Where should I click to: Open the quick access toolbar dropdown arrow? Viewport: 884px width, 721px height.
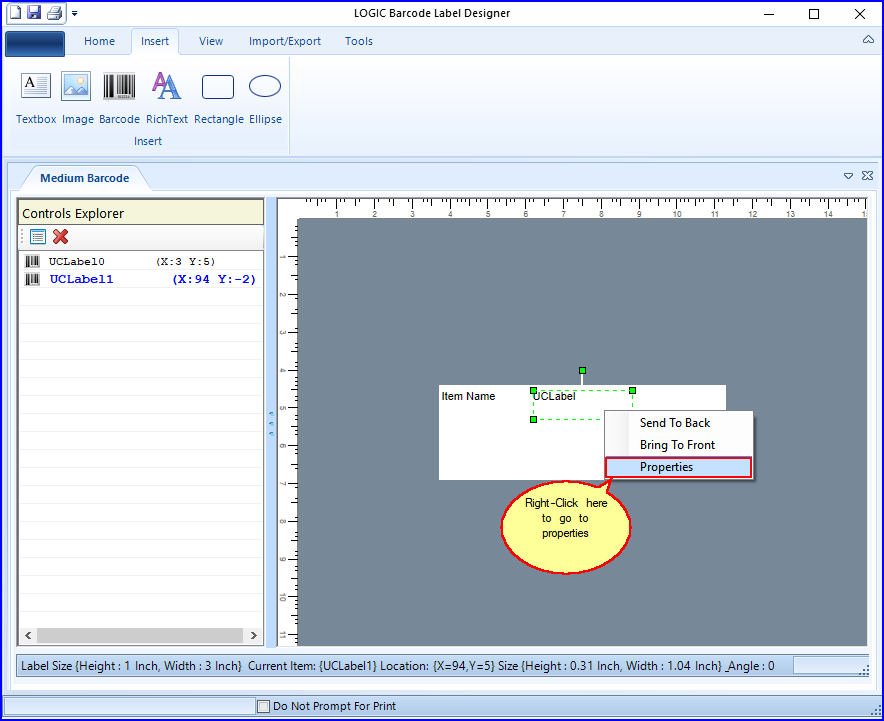(74, 13)
